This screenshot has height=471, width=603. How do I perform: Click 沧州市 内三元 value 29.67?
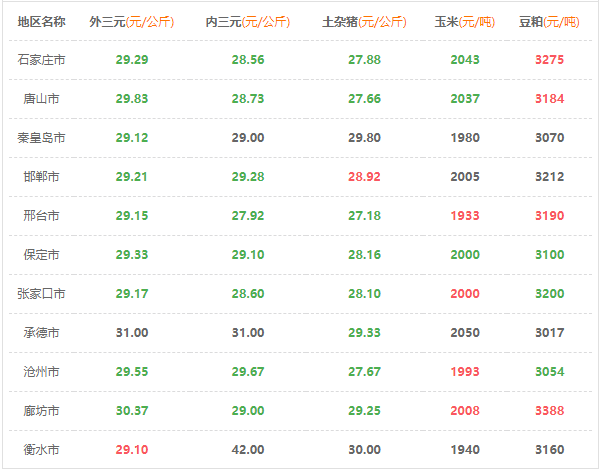coord(248,372)
